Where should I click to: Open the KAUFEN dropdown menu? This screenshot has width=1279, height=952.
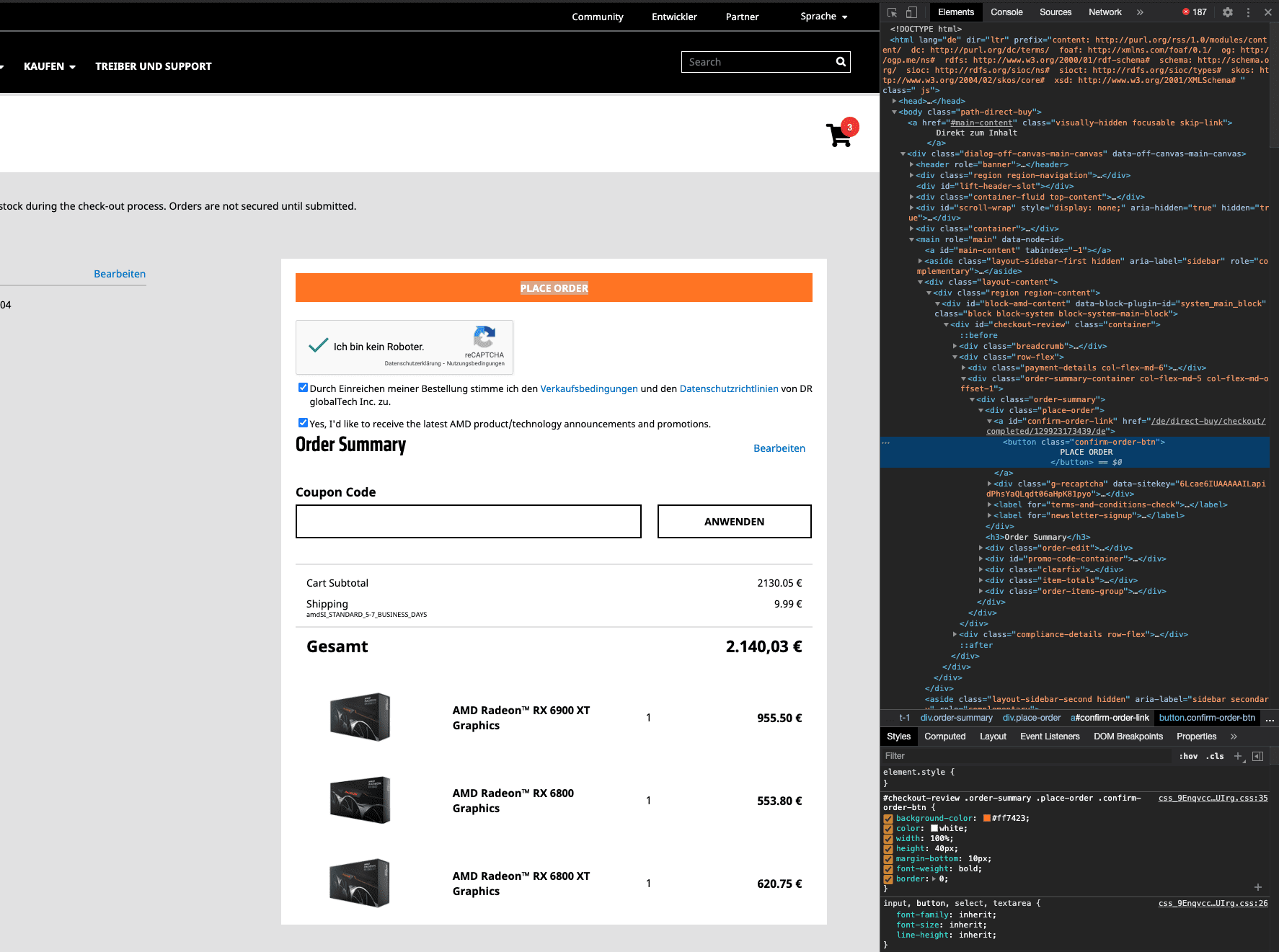pos(50,66)
